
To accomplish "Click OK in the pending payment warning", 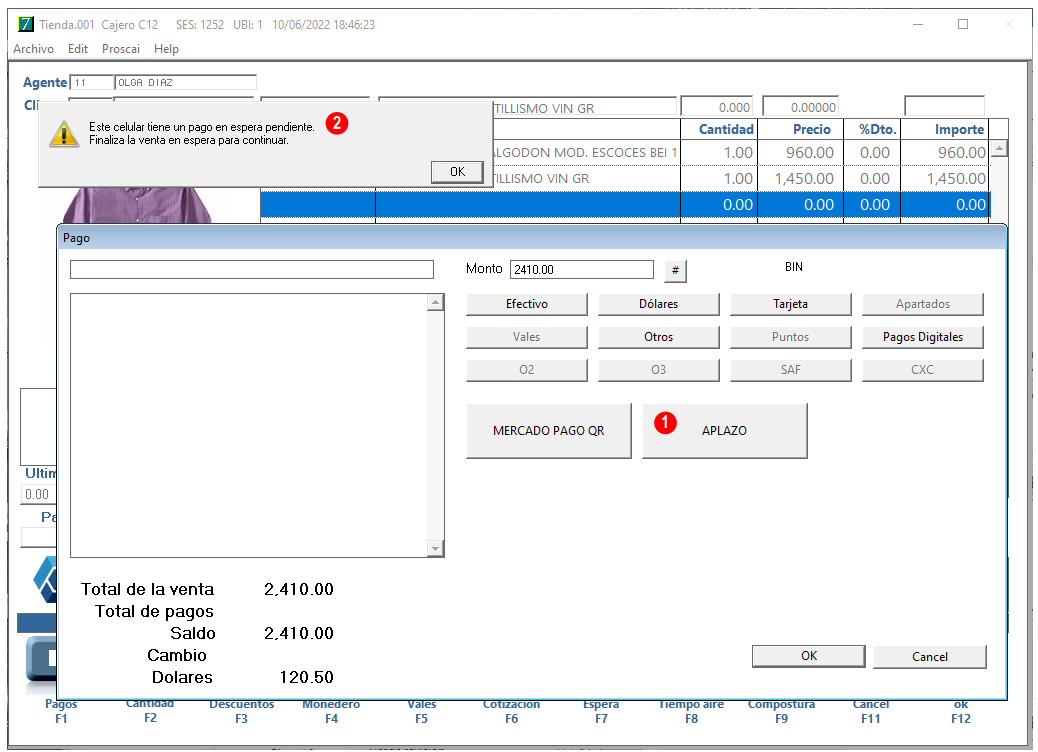I will pyautogui.click(x=457, y=172).
